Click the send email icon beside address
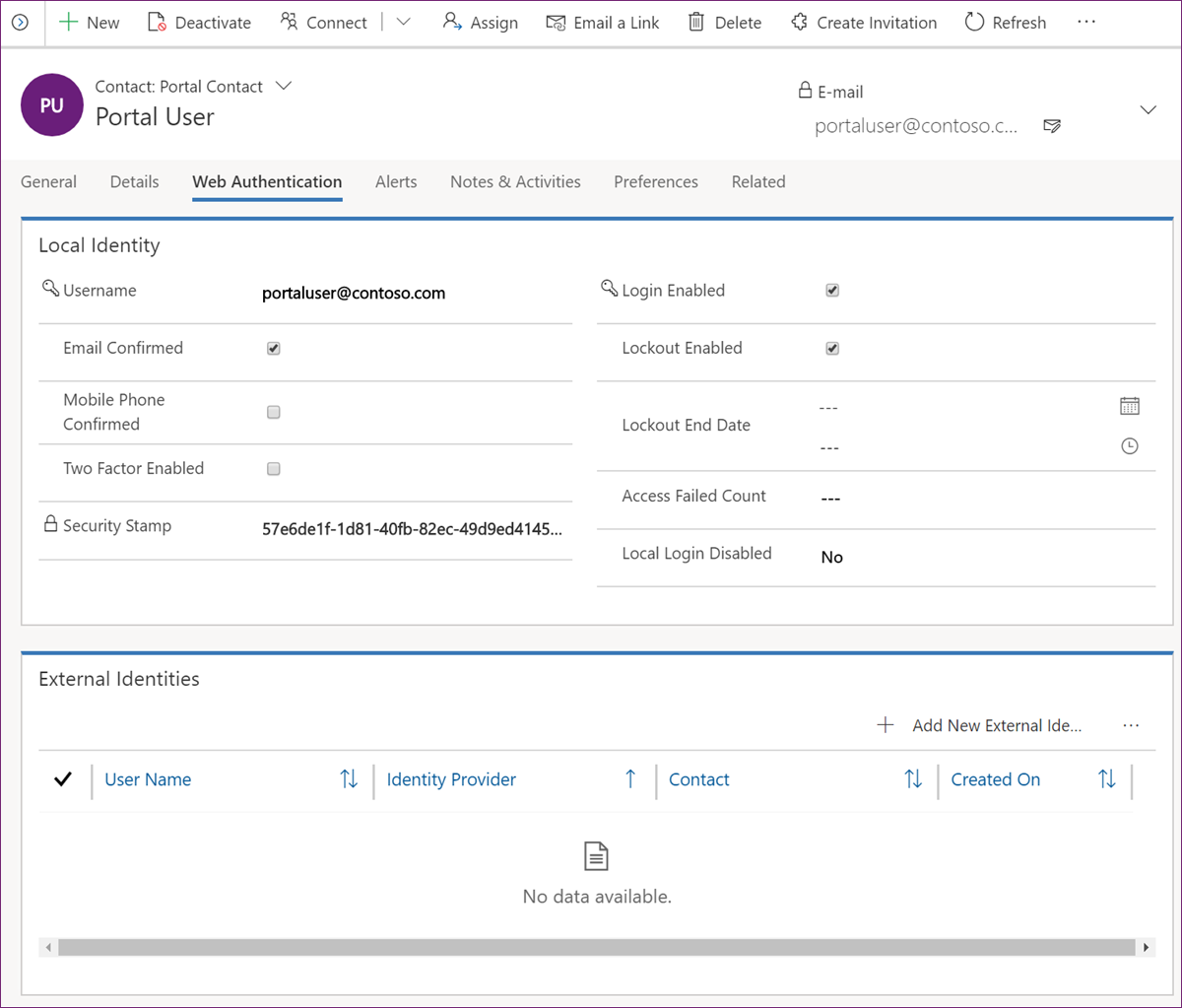The width and height of the screenshot is (1182, 1008). (1052, 126)
